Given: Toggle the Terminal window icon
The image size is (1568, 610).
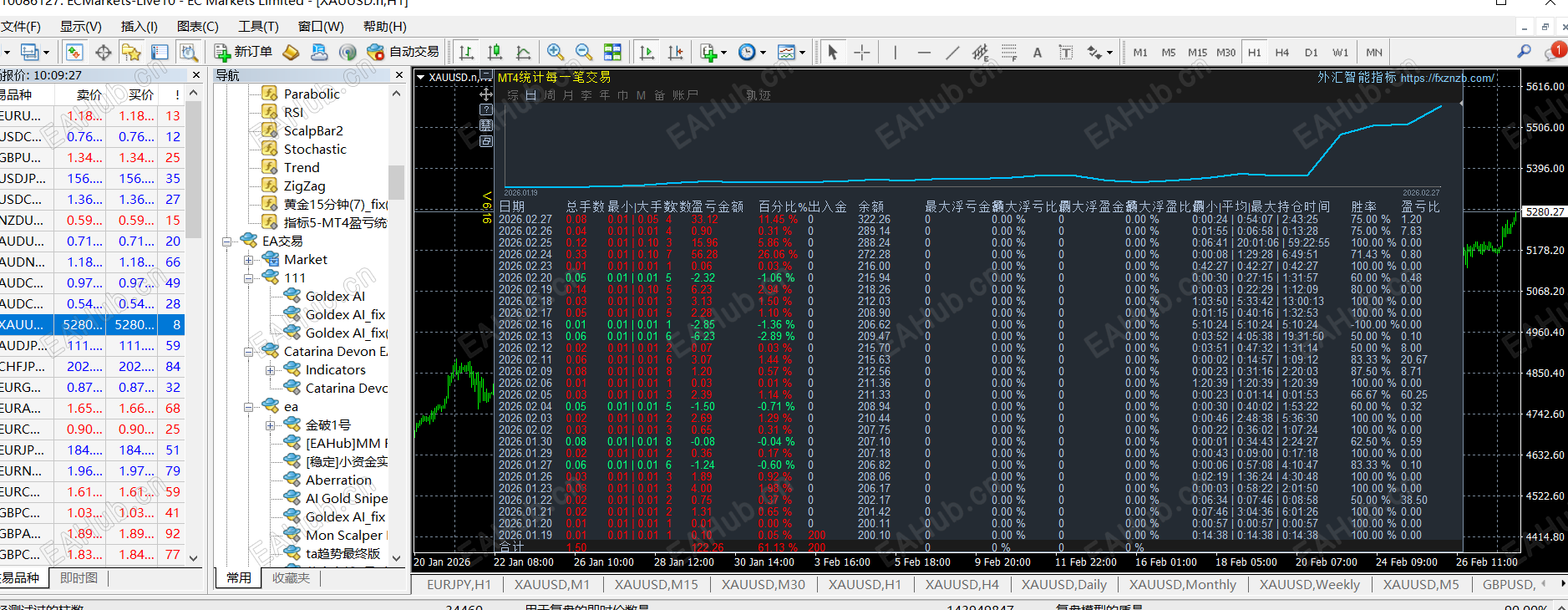Looking at the screenshot, I should pyautogui.click(x=160, y=52).
